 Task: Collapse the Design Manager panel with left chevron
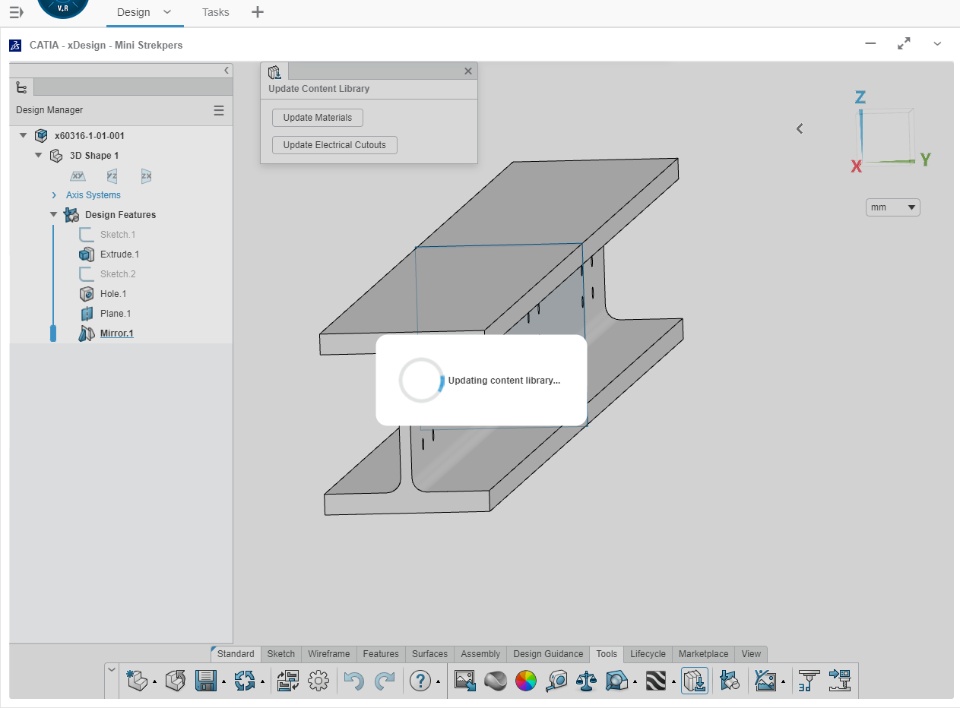pos(227,70)
